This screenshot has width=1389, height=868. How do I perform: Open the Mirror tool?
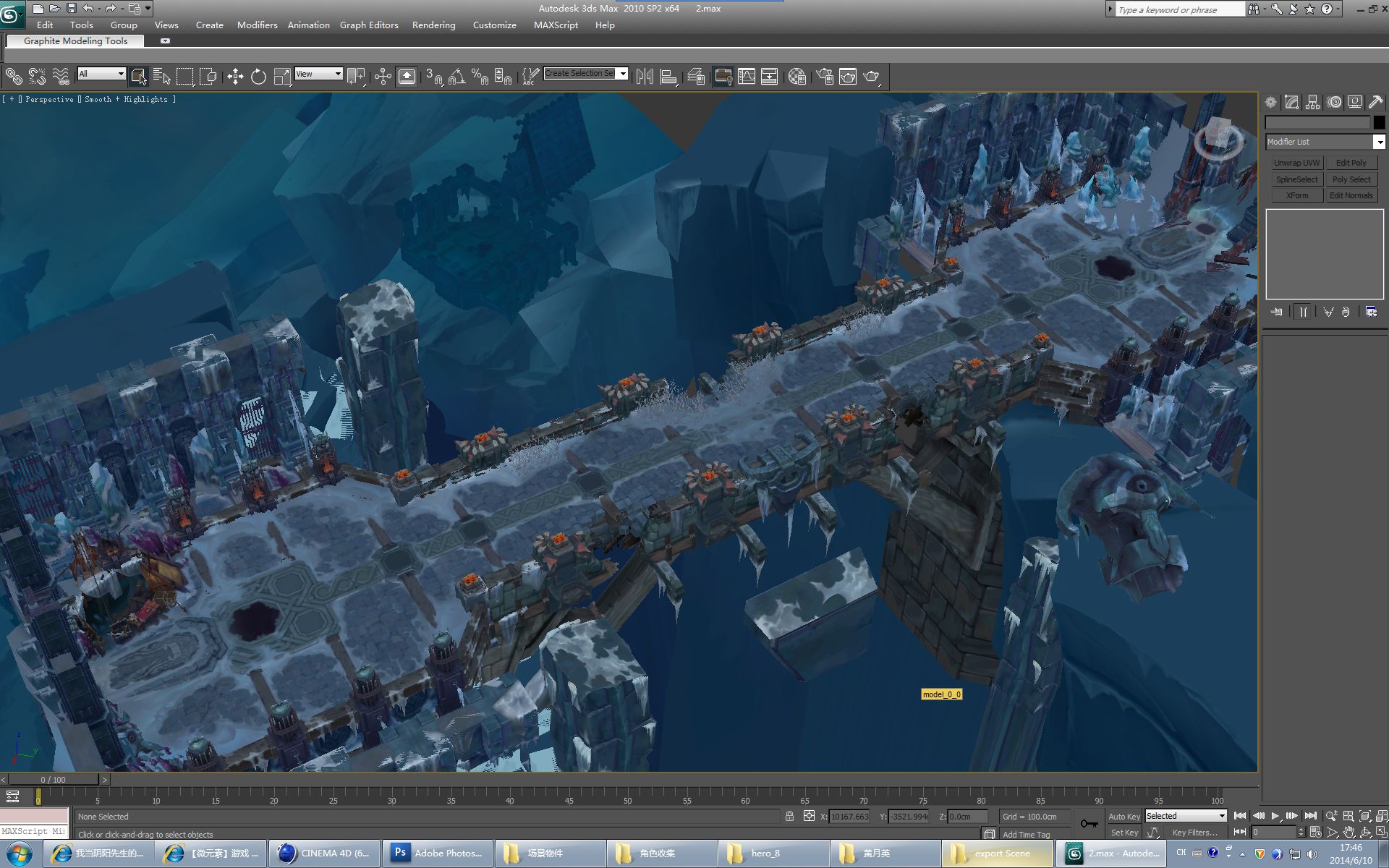point(645,77)
